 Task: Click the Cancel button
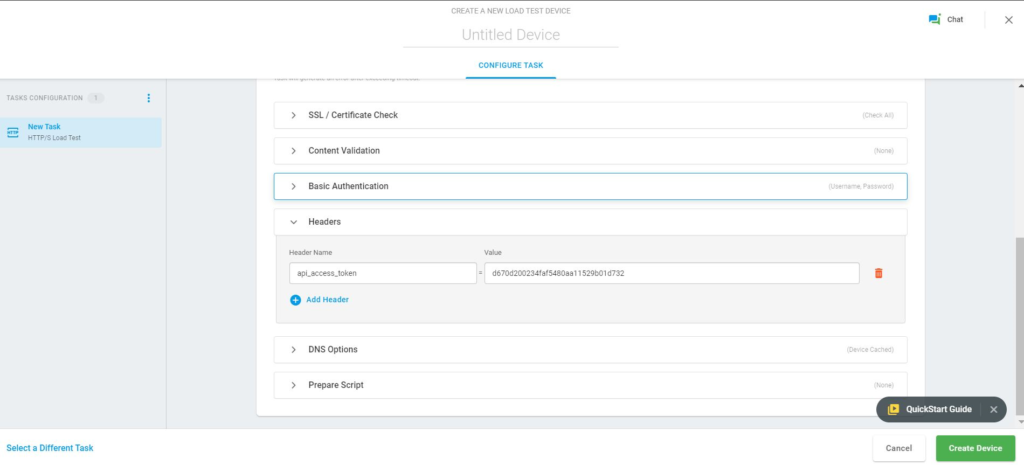(x=898, y=448)
